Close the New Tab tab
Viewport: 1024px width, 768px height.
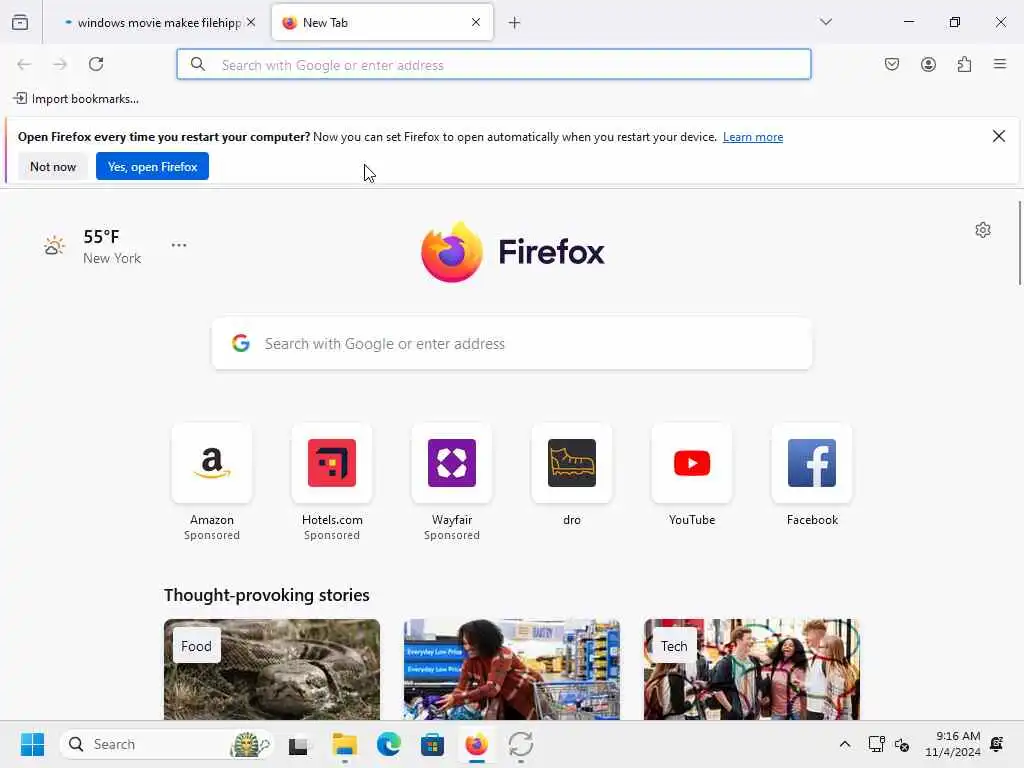point(476,22)
